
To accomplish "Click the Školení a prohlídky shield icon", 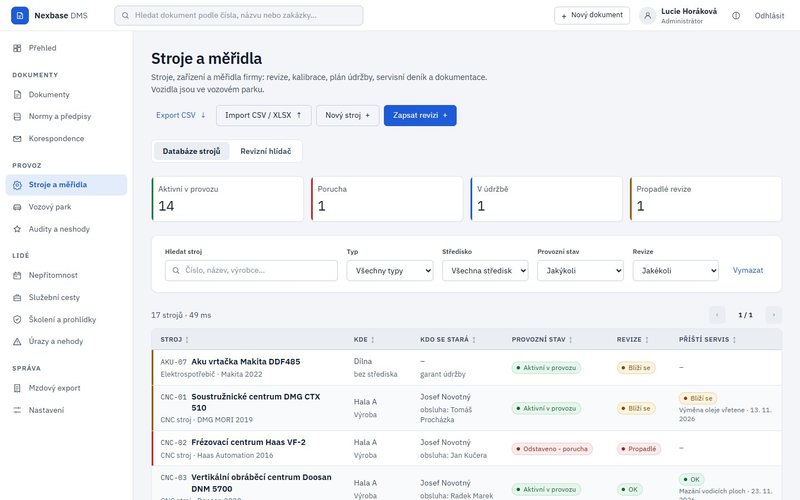I will point(17,319).
